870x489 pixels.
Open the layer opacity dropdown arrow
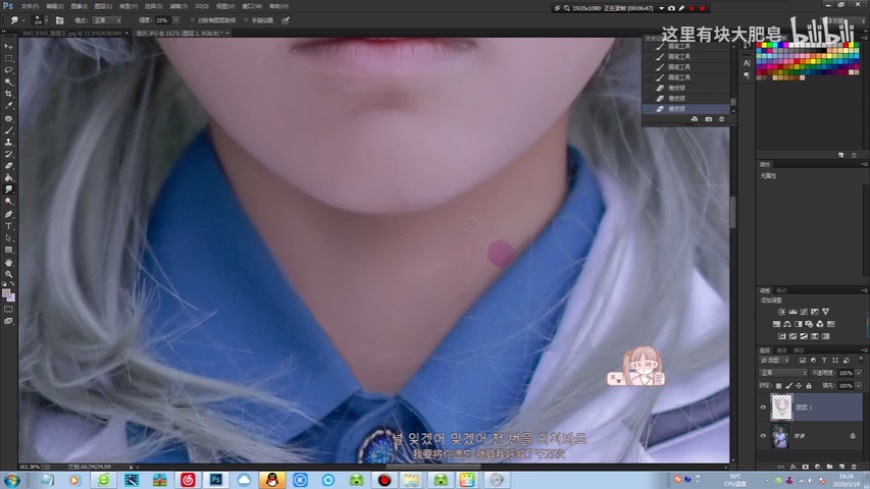coord(859,373)
